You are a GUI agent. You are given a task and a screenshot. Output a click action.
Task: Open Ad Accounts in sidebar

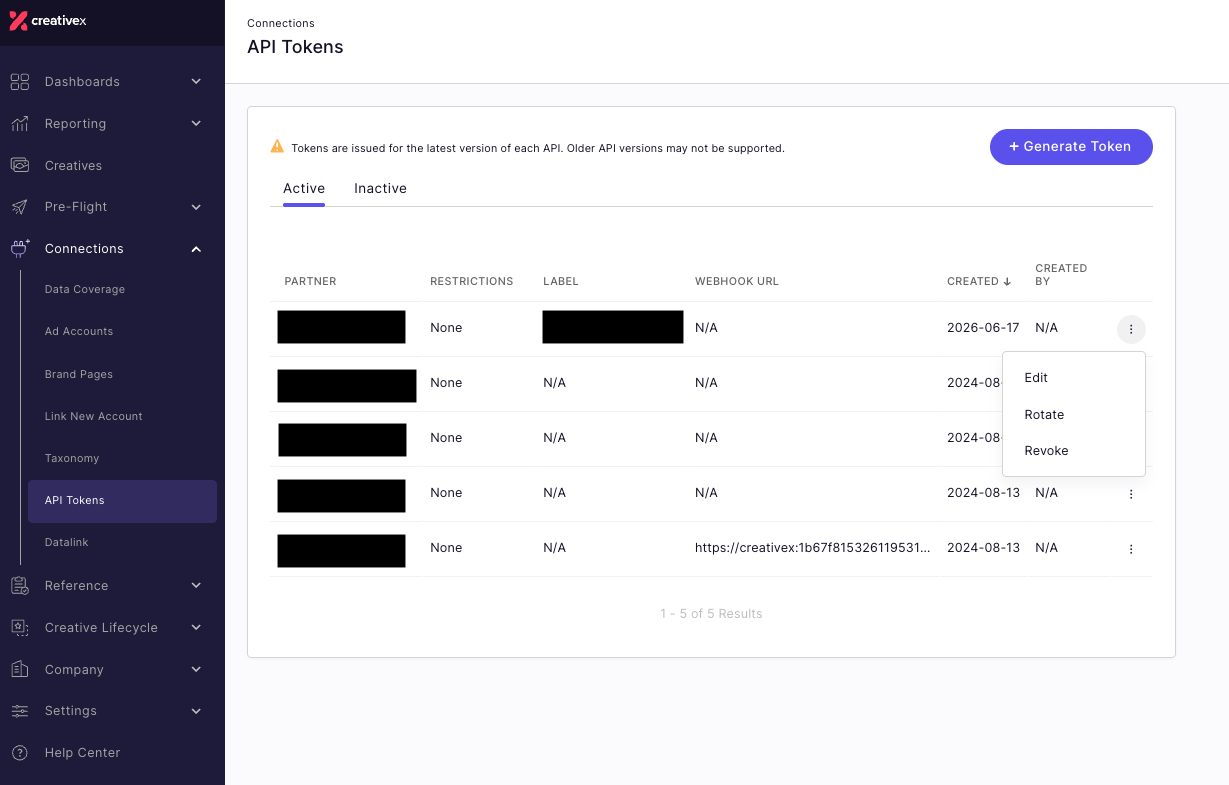79,332
